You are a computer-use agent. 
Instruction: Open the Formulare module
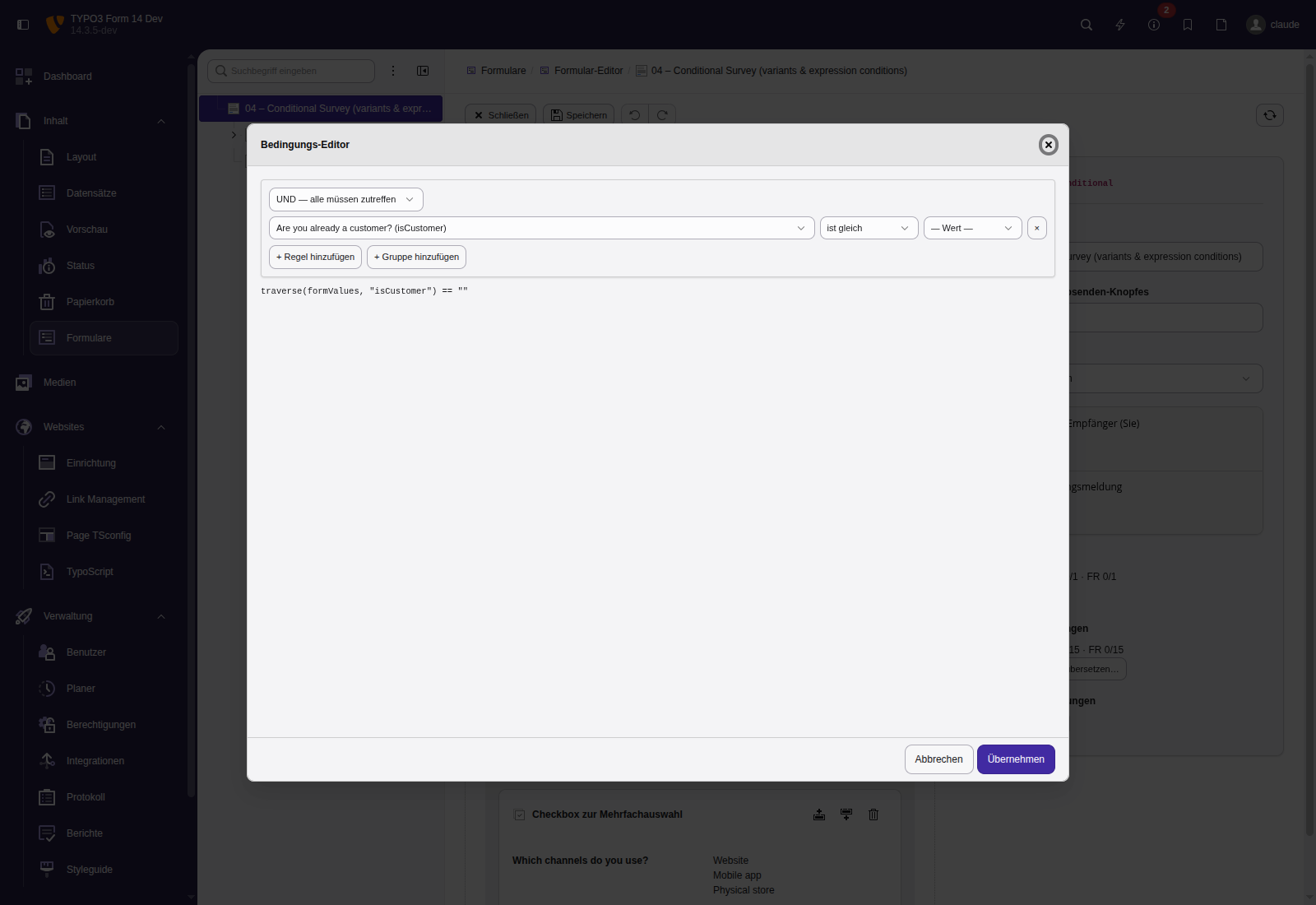pos(104,338)
